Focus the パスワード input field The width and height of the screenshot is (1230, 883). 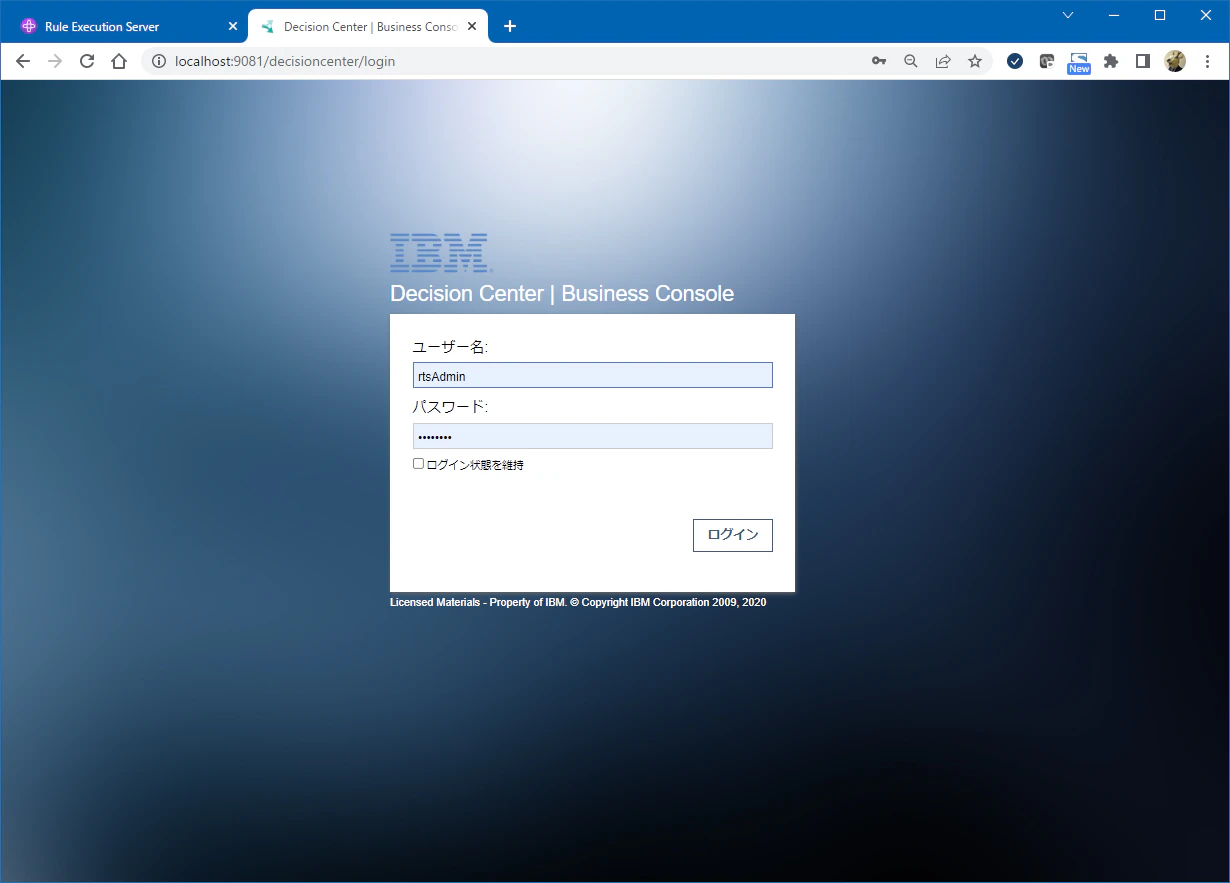592,436
